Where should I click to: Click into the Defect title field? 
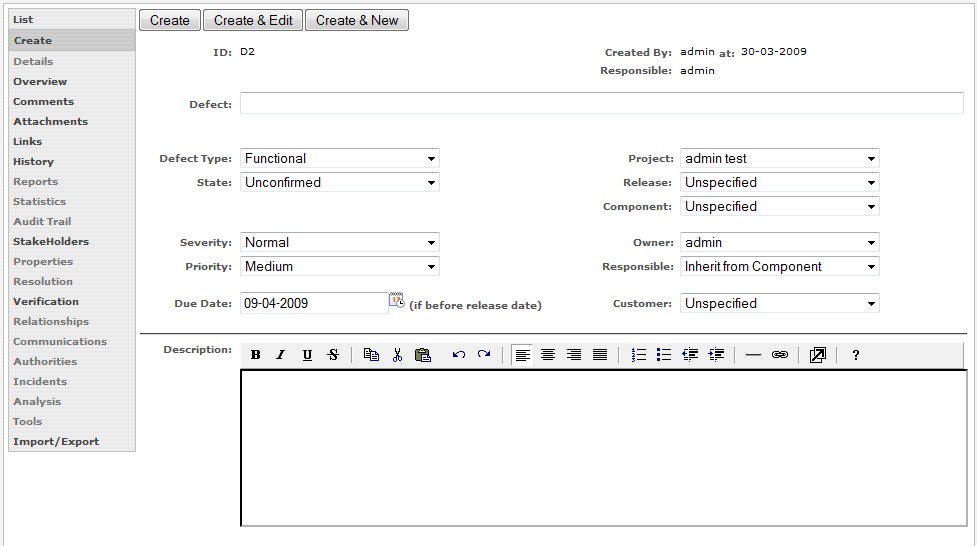coord(601,104)
